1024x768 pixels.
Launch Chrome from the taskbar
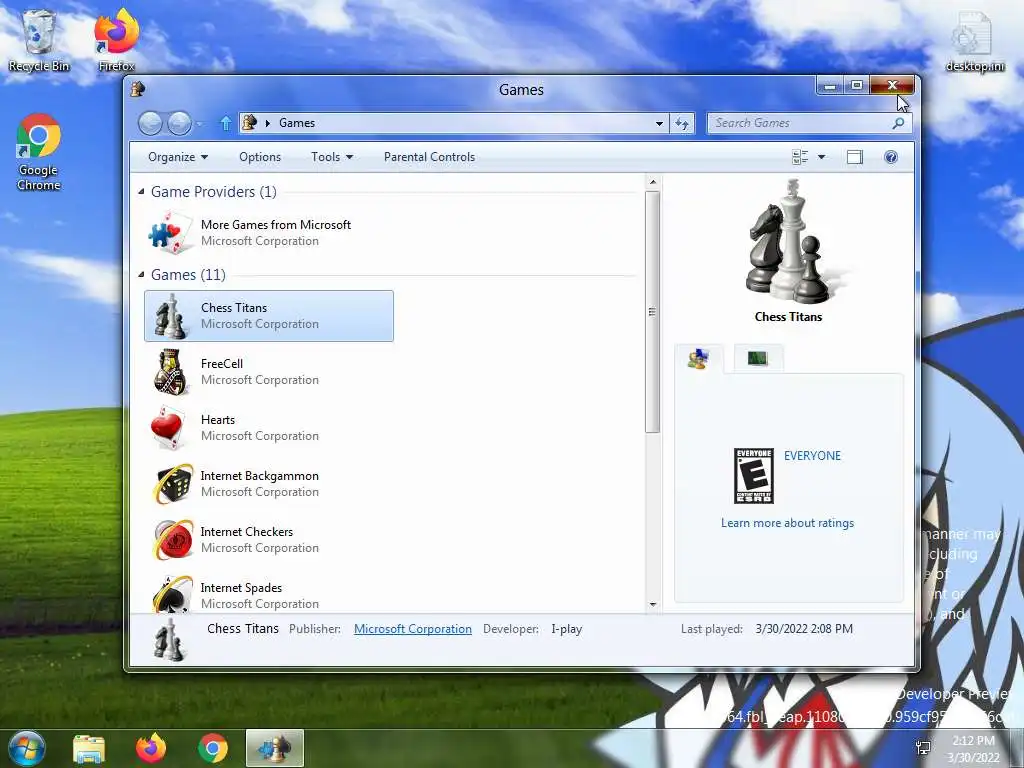(x=213, y=748)
